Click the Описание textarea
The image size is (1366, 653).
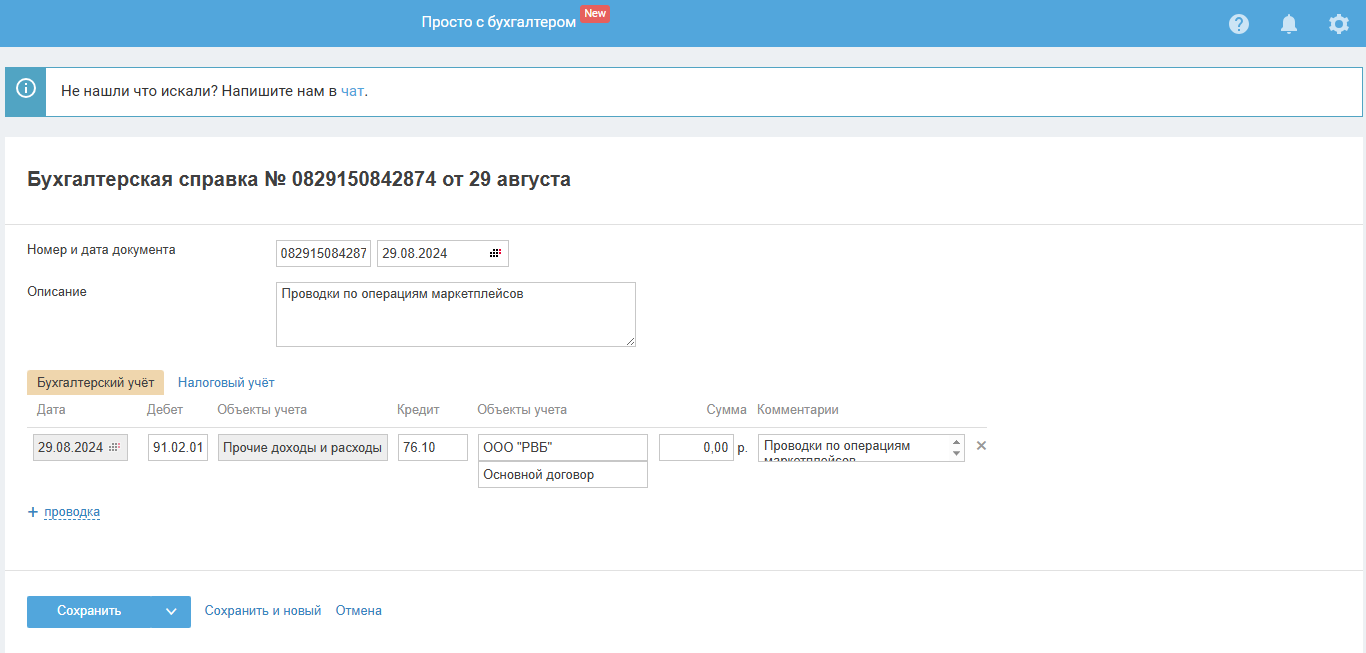(456, 315)
